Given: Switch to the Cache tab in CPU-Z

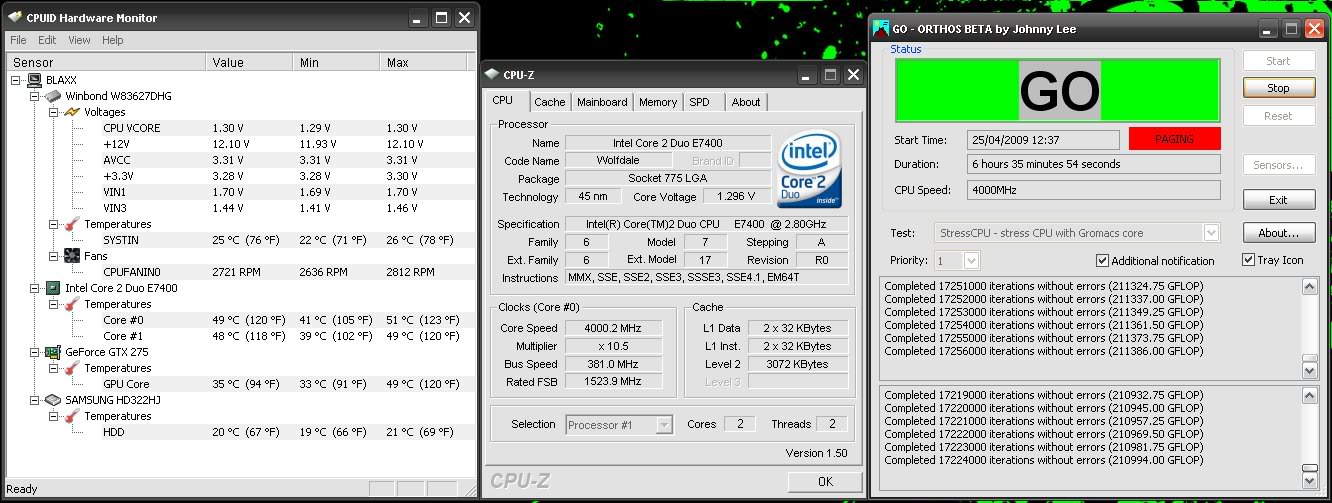Looking at the screenshot, I should tap(549, 102).
